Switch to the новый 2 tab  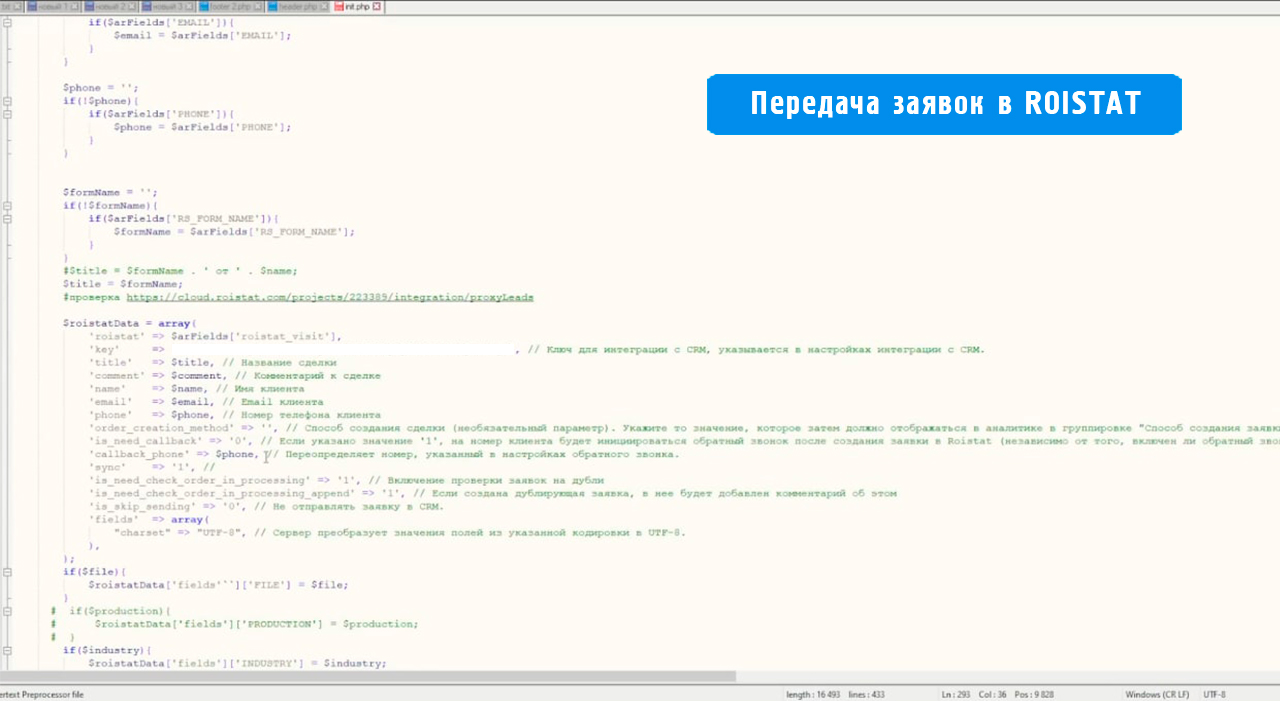pyautogui.click(x=110, y=6)
